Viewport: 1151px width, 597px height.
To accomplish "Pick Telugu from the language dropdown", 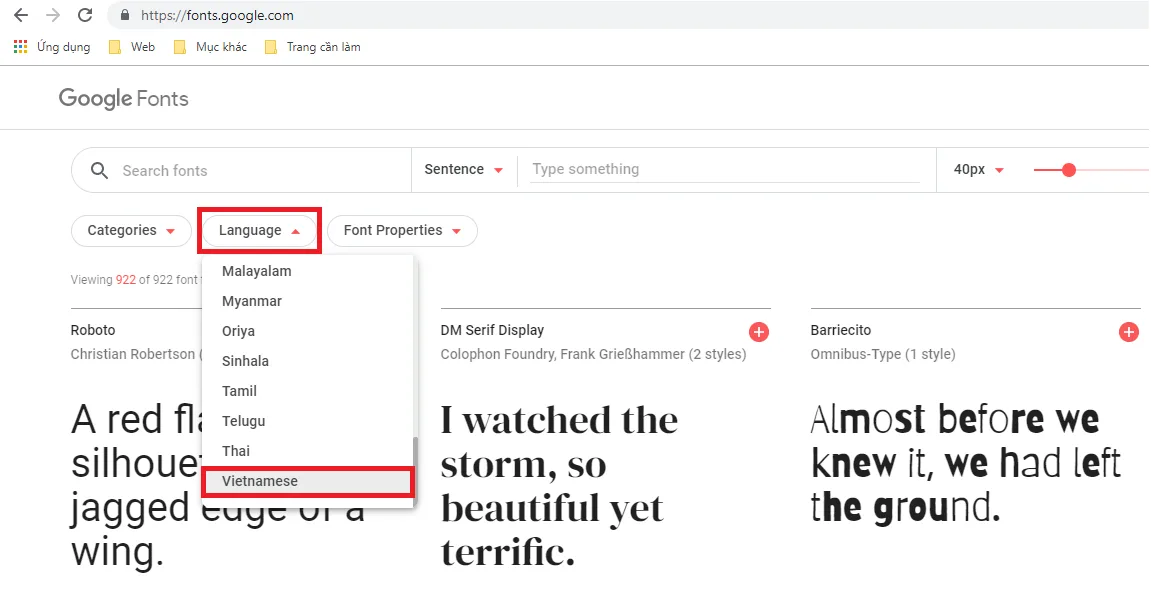I will 308,421.
